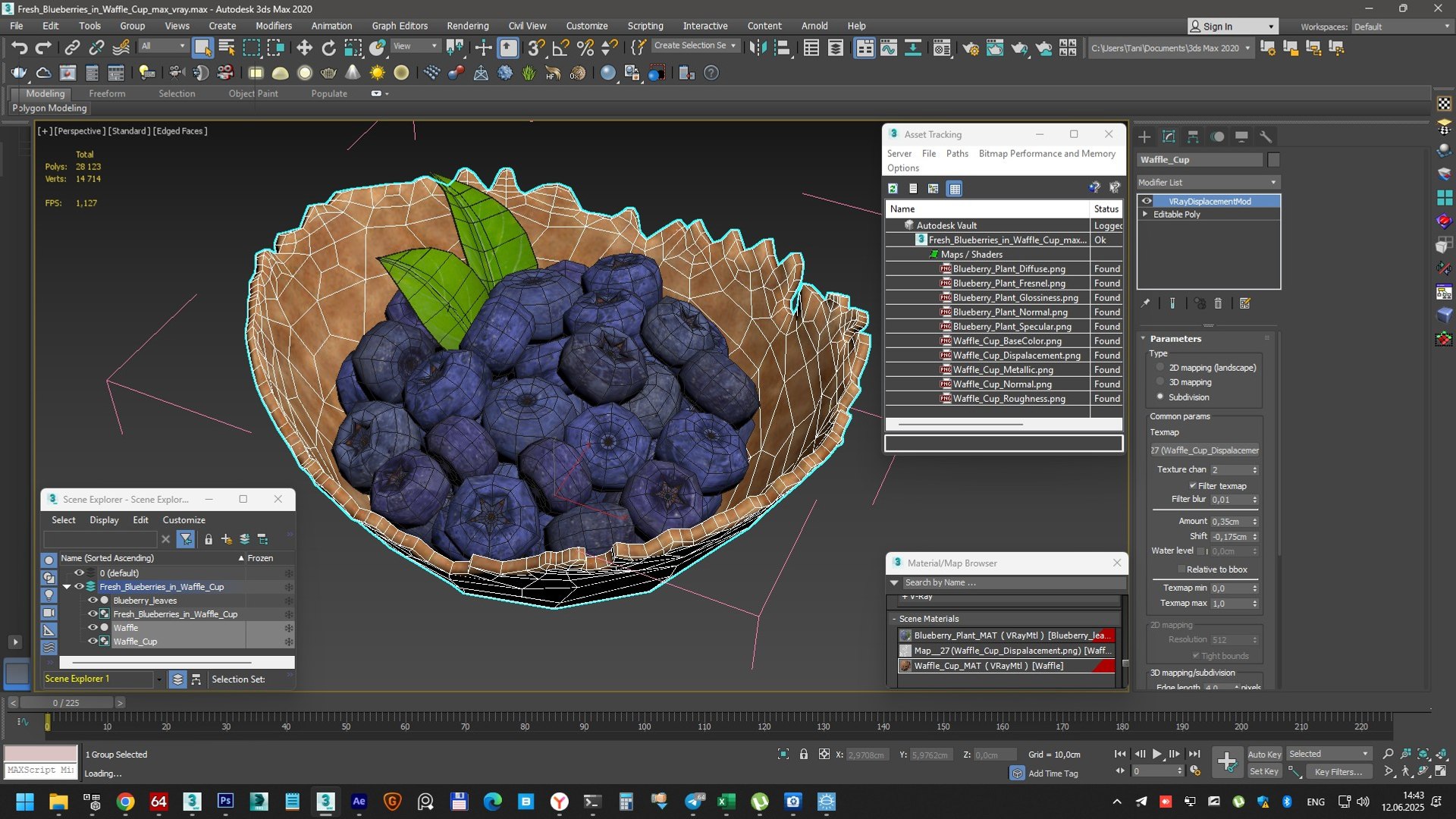Open Chrome from the Windows taskbar
1456x819 pixels.
pyautogui.click(x=126, y=802)
